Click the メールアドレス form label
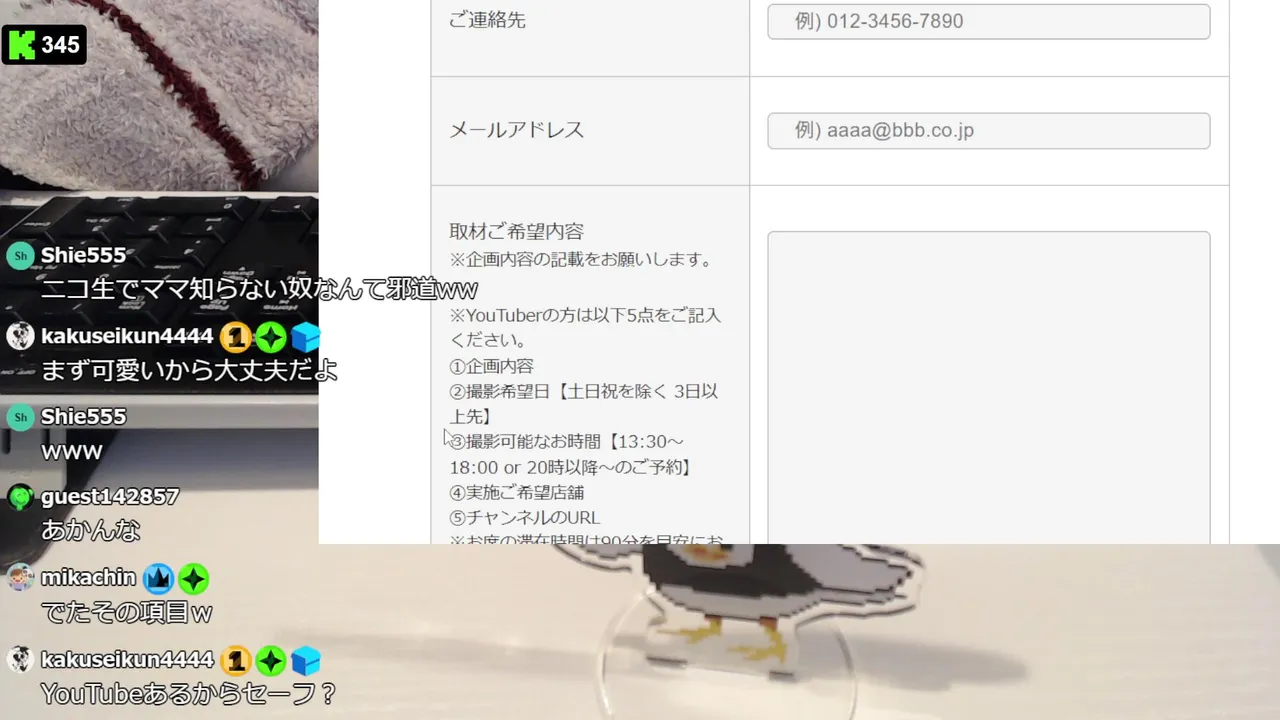Screen dimensions: 1280x720 [516, 130]
